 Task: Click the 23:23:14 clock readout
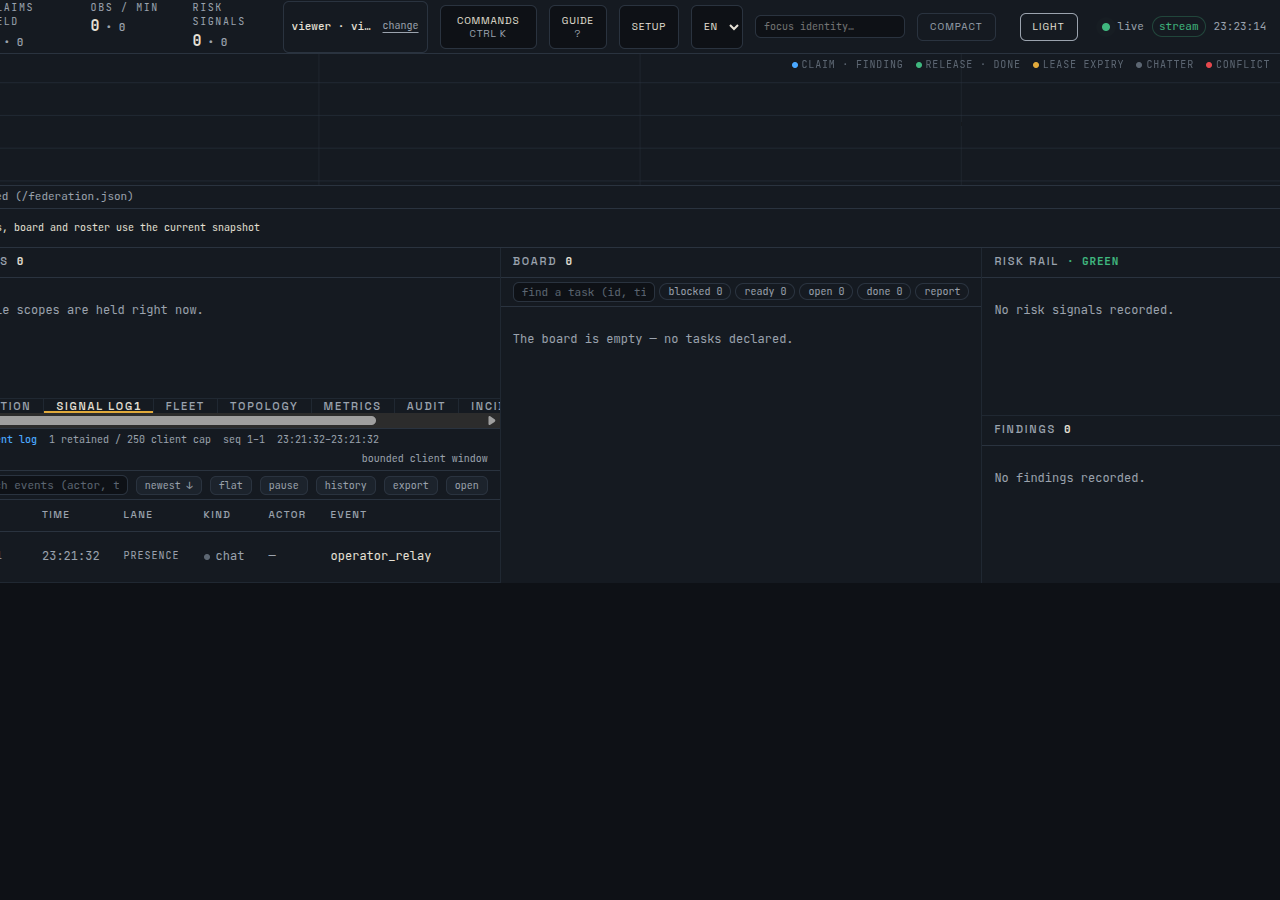click(1240, 27)
